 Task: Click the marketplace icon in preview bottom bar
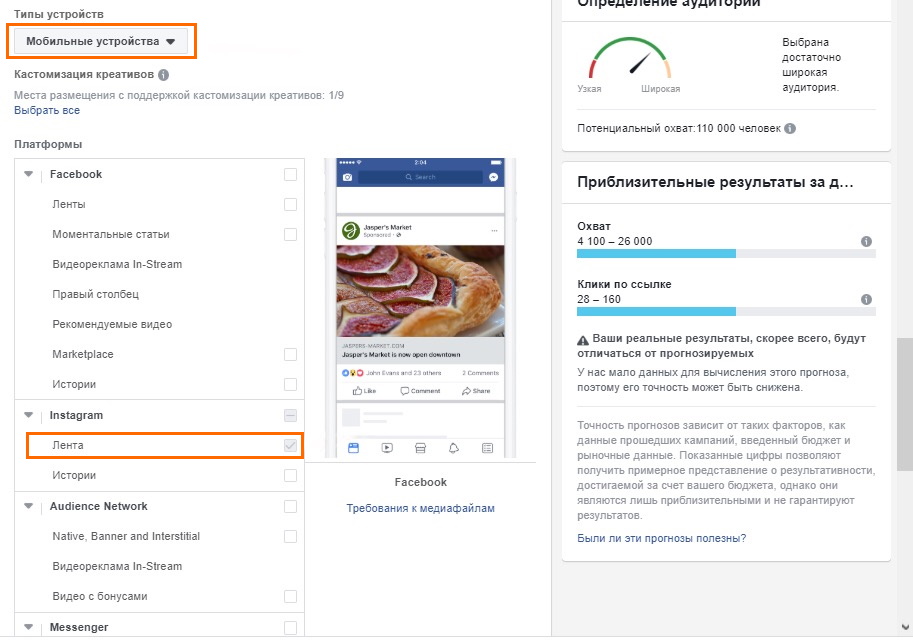tap(420, 448)
